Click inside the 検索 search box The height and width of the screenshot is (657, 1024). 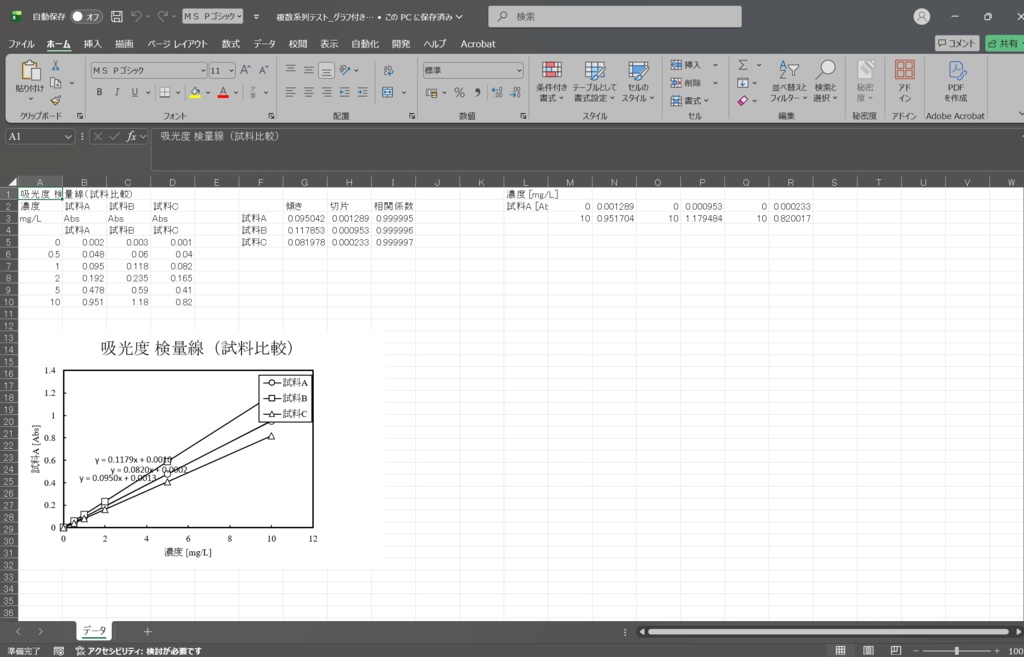615,16
